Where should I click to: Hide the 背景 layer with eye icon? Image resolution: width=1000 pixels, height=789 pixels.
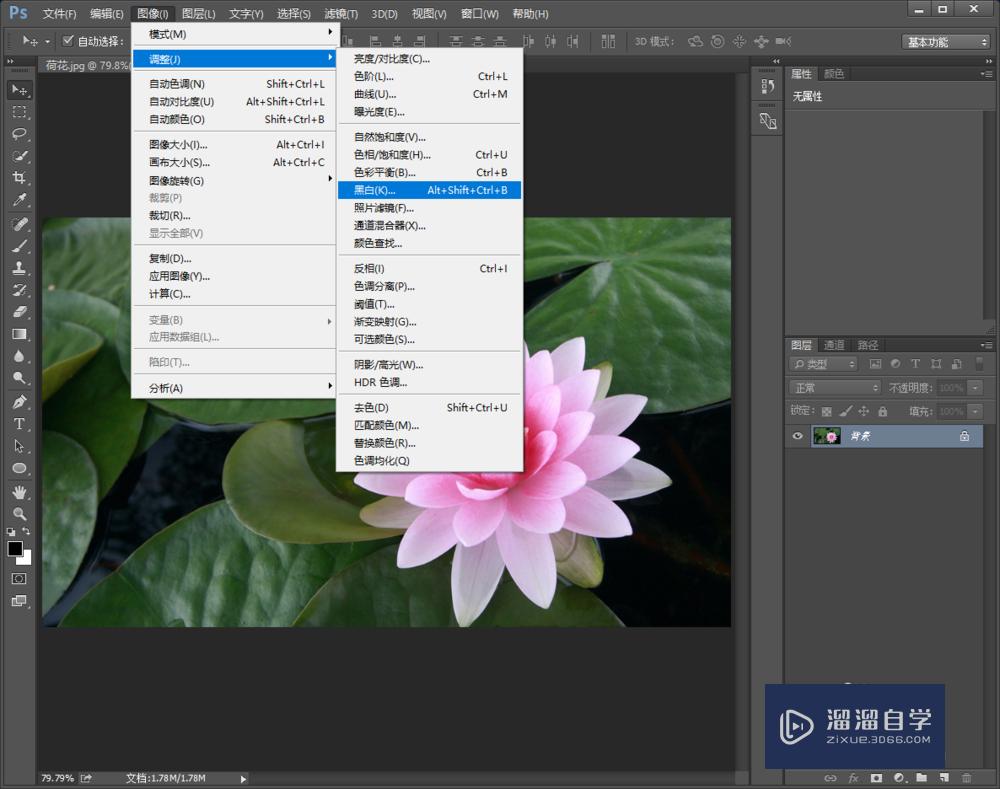point(798,436)
